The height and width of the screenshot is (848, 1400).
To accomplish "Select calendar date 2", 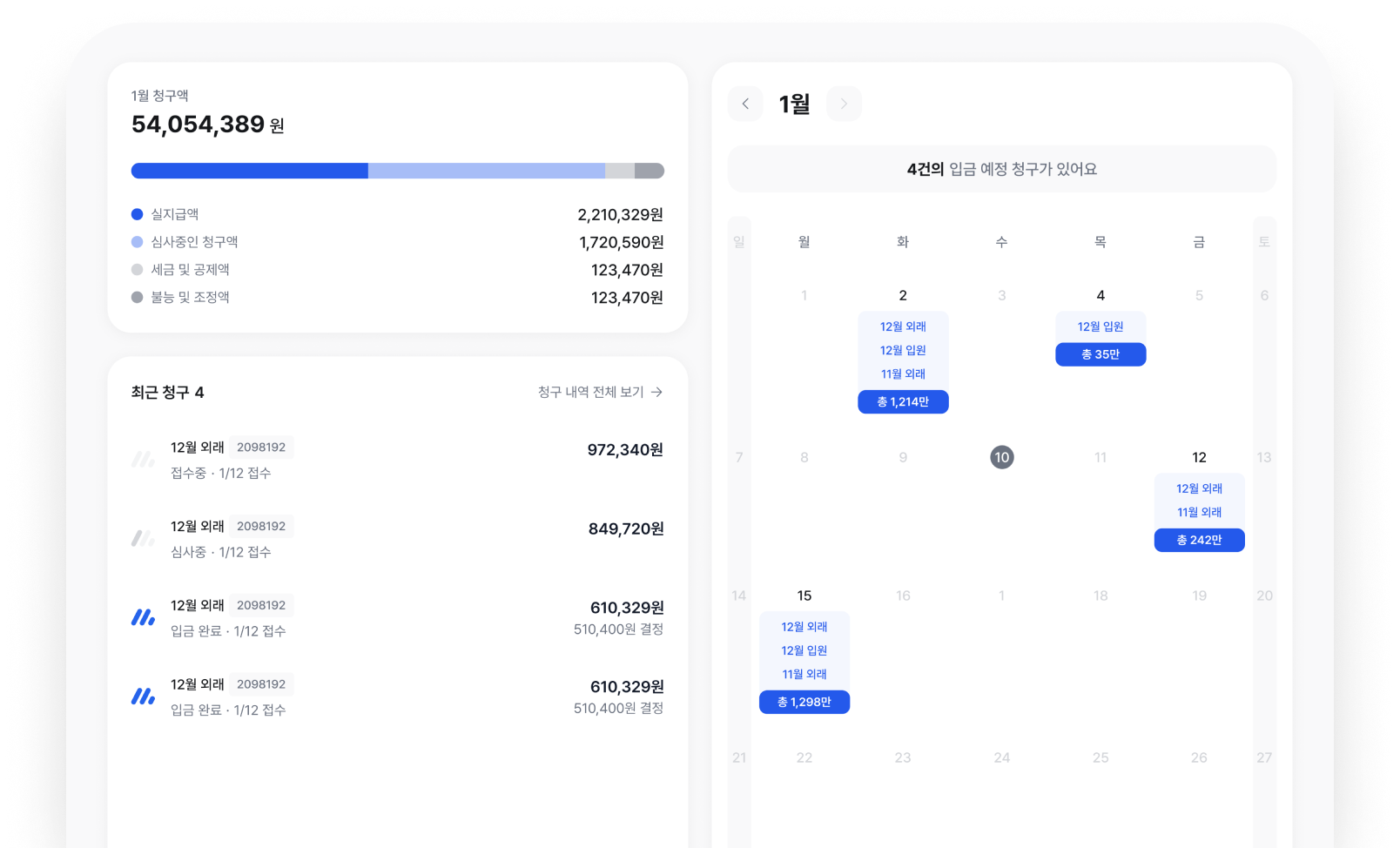I will tap(903, 295).
